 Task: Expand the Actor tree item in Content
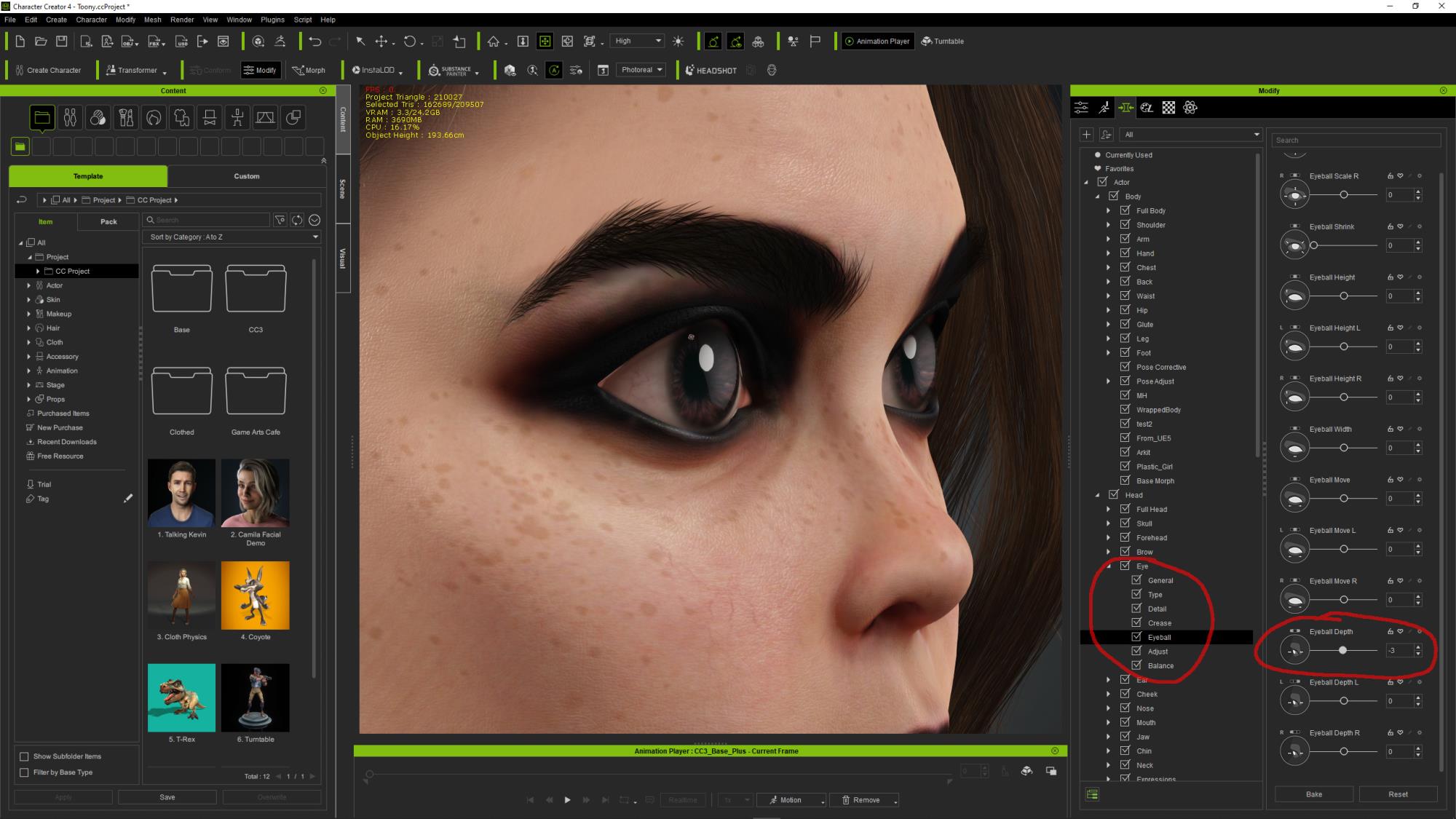click(29, 285)
